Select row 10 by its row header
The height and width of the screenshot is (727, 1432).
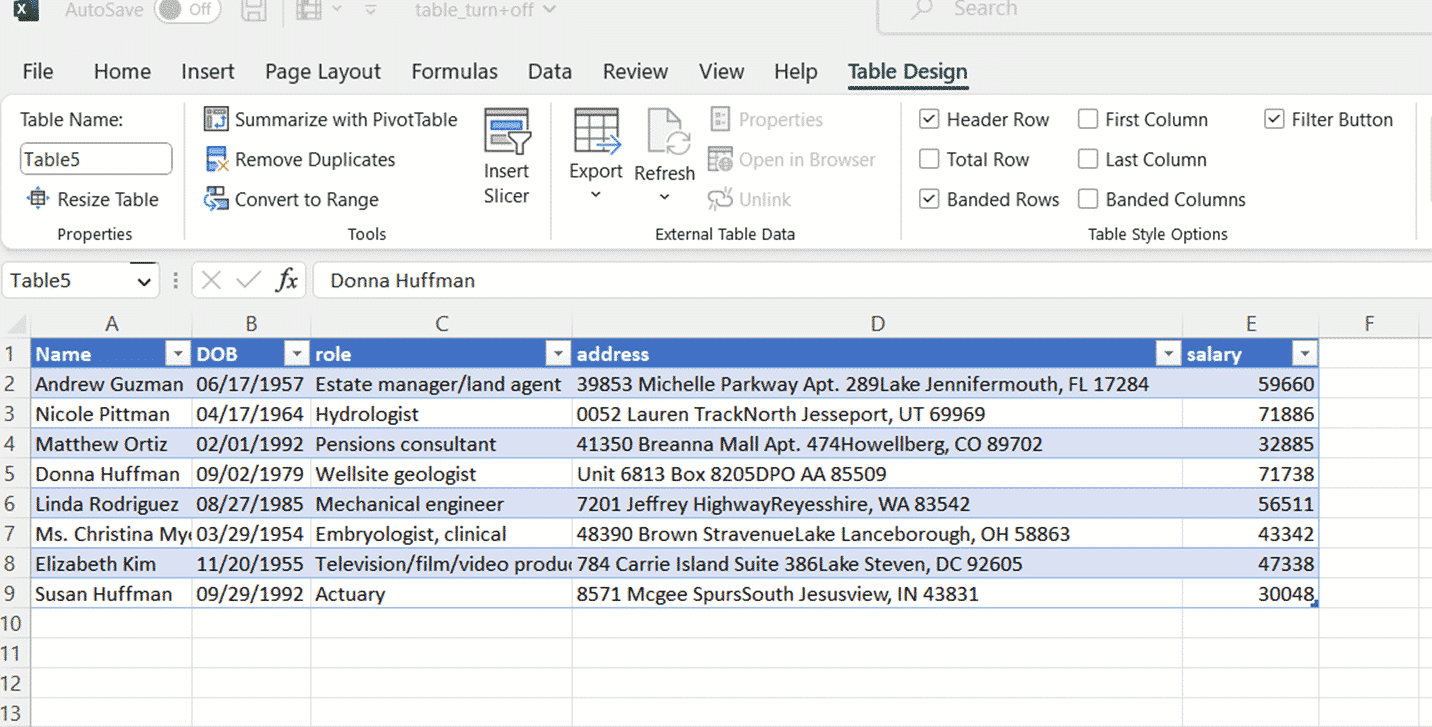pos(15,624)
